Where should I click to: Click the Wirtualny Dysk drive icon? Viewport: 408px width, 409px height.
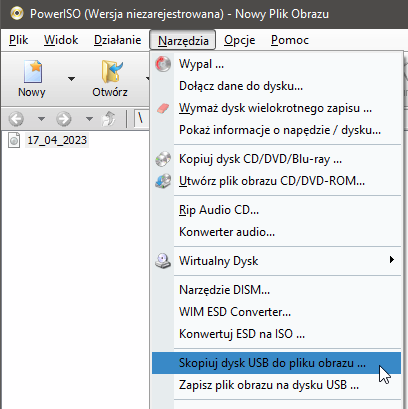tap(163, 261)
